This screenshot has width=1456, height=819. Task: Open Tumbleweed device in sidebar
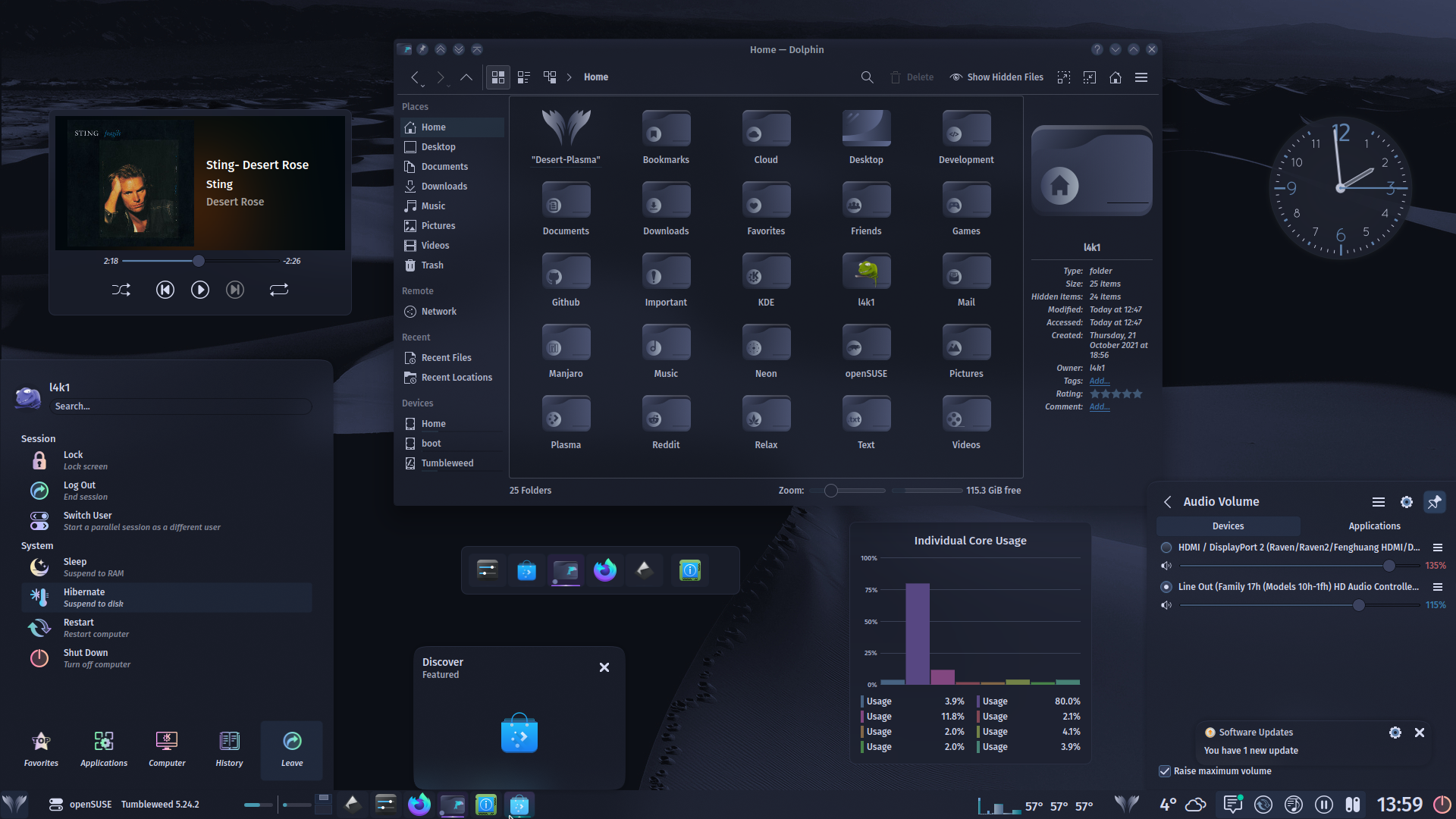click(453, 463)
